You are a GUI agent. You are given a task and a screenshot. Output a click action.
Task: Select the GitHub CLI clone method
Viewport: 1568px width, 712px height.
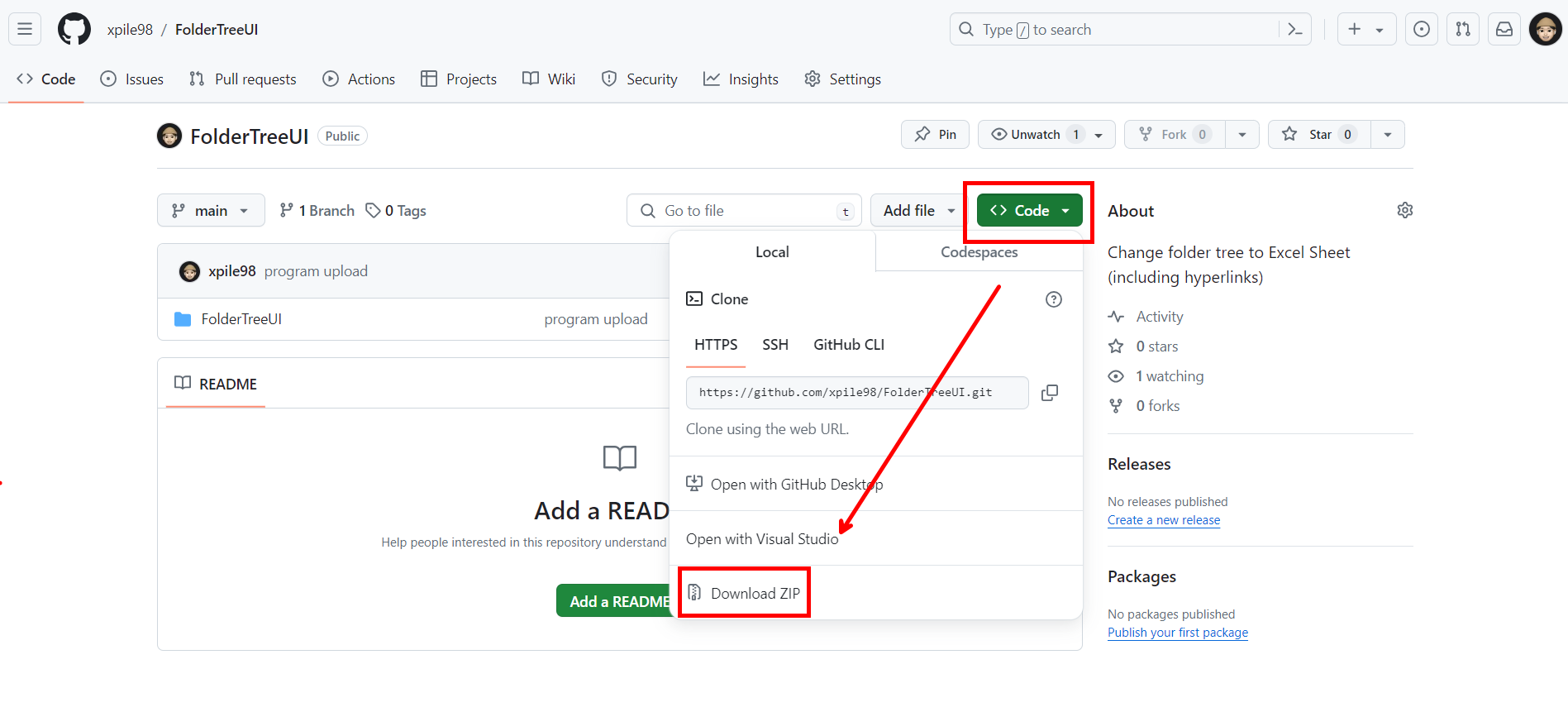(849, 345)
